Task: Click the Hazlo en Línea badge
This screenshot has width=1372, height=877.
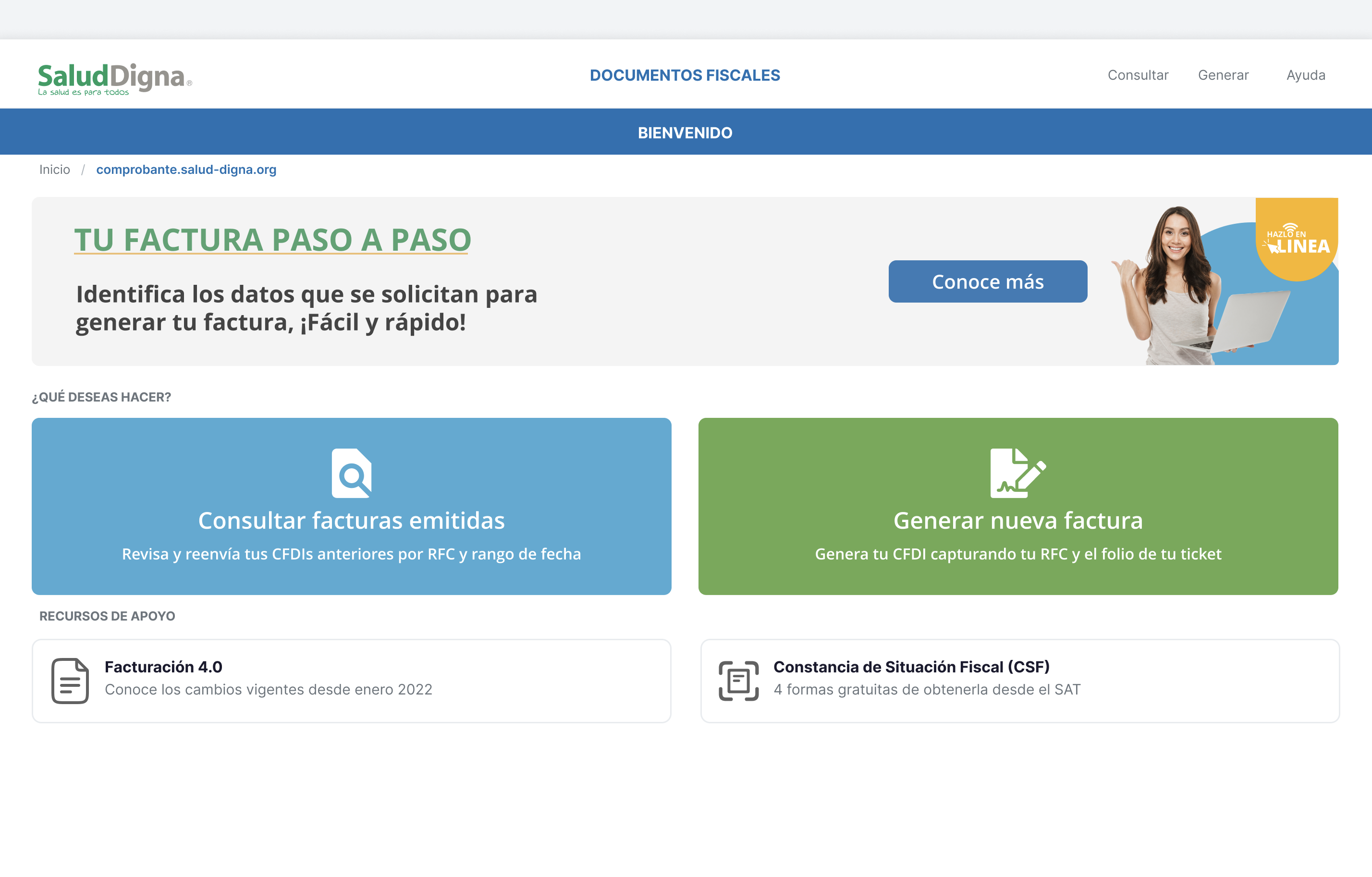Action: tap(1297, 240)
